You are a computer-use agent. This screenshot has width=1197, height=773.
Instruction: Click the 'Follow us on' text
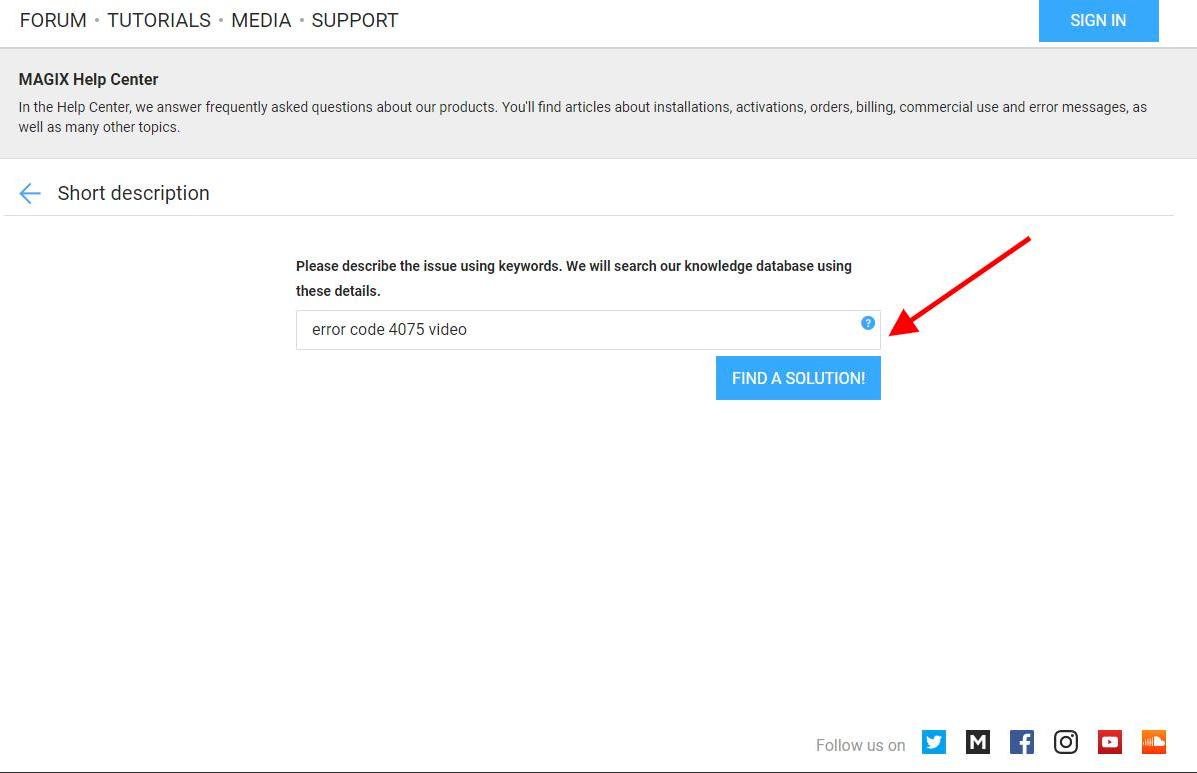click(x=860, y=745)
